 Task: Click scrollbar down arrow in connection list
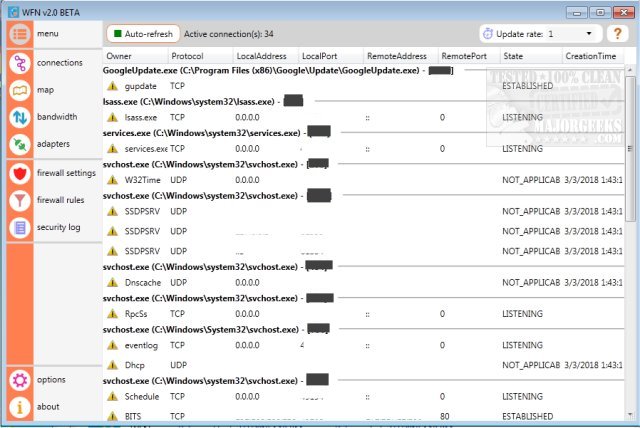click(630, 415)
